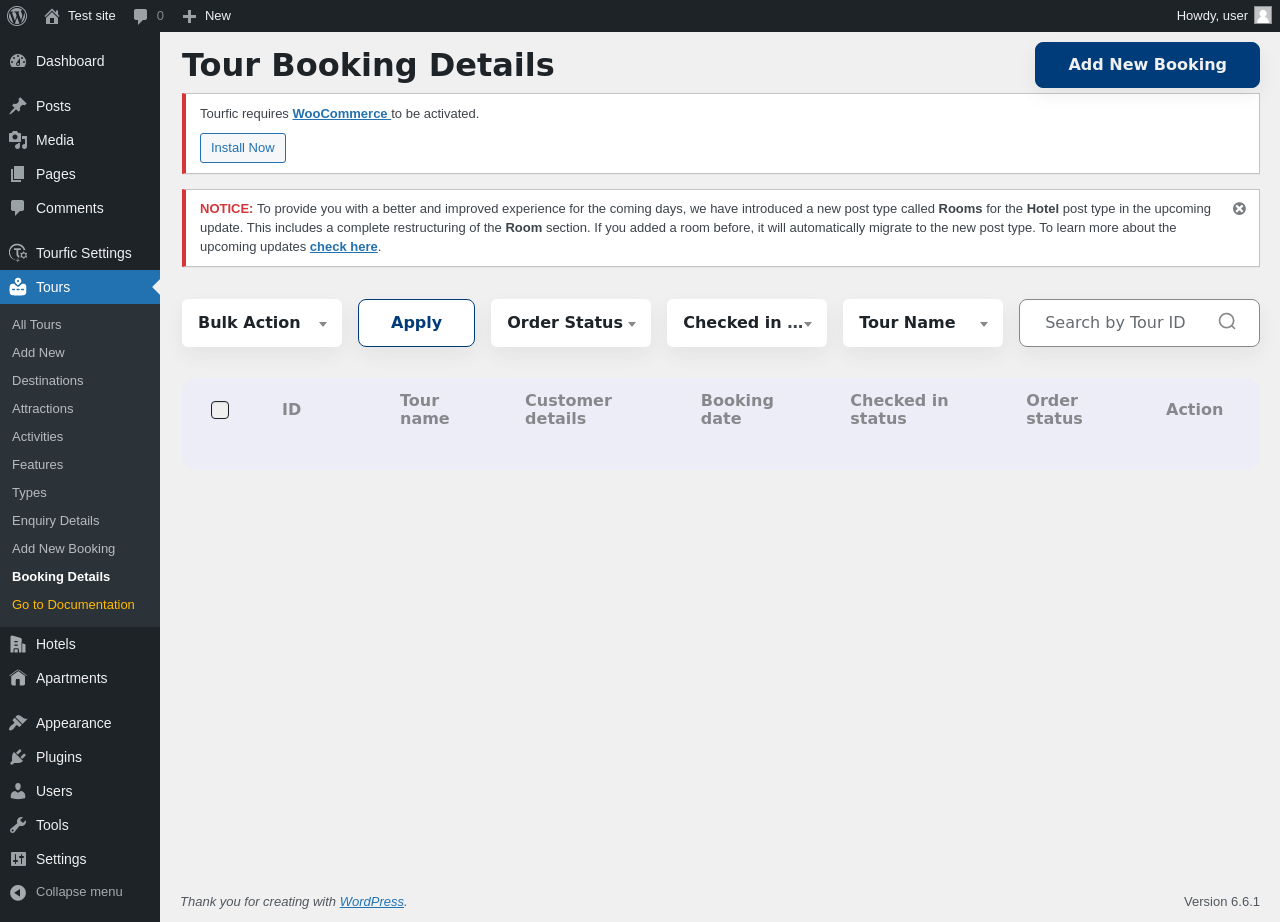Click the WordPress logo icon
1280x922 pixels.
click(17, 16)
